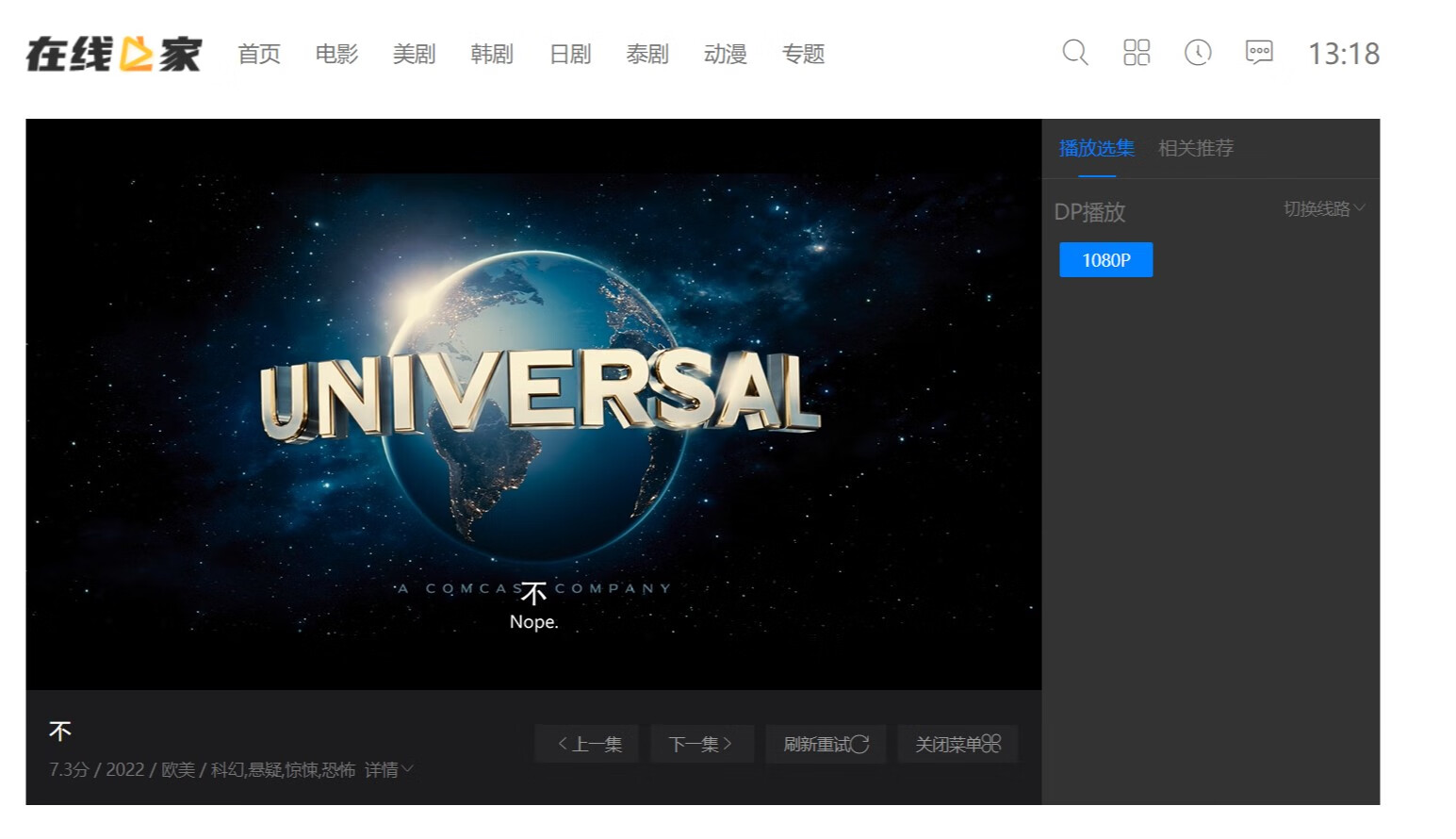Select the 1080P episode button
The width and height of the screenshot is (1456, 839).
(1106, 260)
